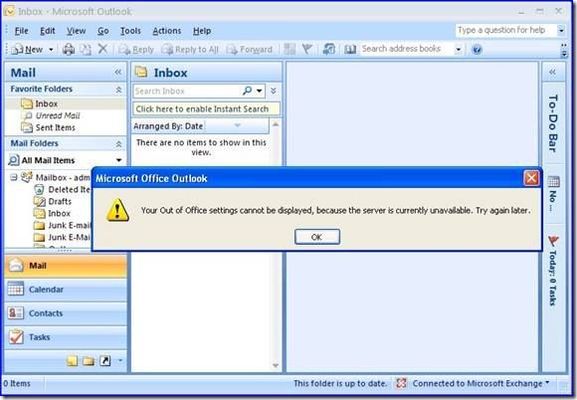The width and height of the screenshot is (577, 400).
Task: Click the New mail button
Action: pos(27,49)
